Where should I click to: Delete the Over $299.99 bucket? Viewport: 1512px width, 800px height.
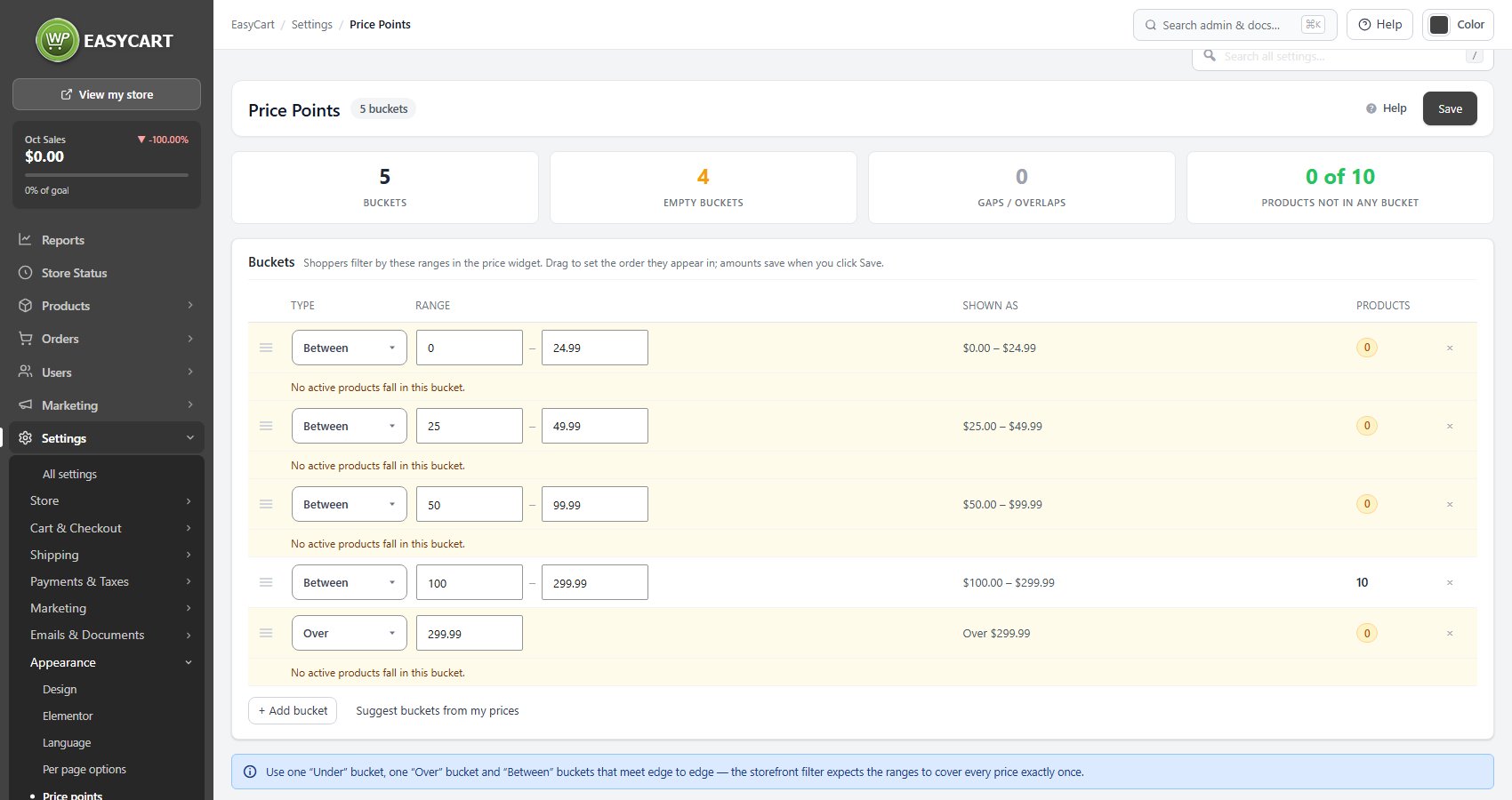coord(1450,634)
